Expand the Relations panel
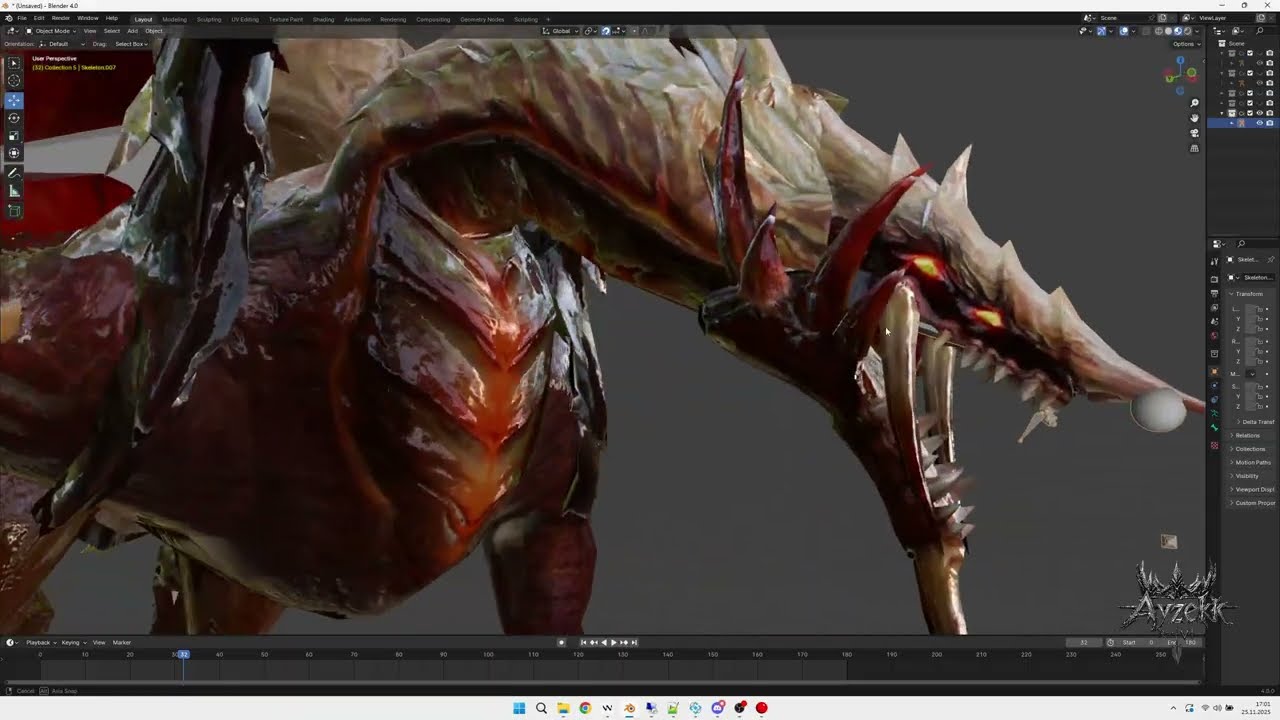 coord(1248,435)
